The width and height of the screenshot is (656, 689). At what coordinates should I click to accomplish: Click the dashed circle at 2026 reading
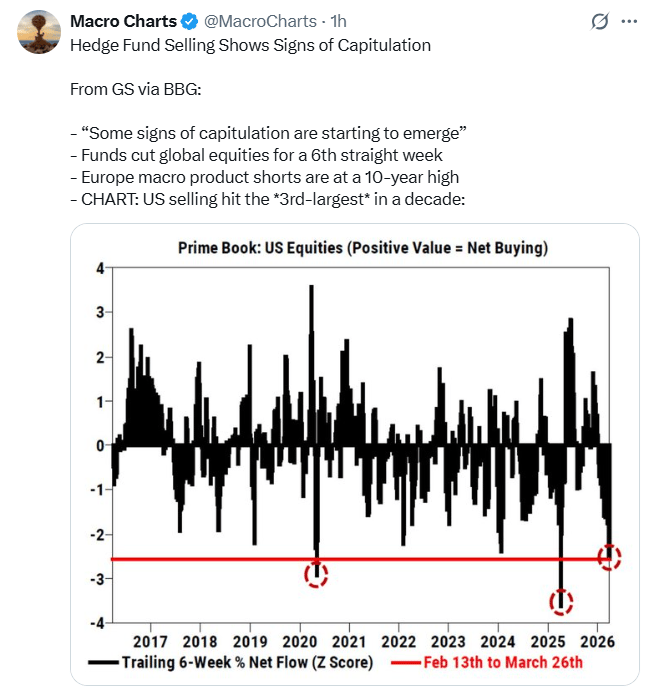(x=609, y=557)
